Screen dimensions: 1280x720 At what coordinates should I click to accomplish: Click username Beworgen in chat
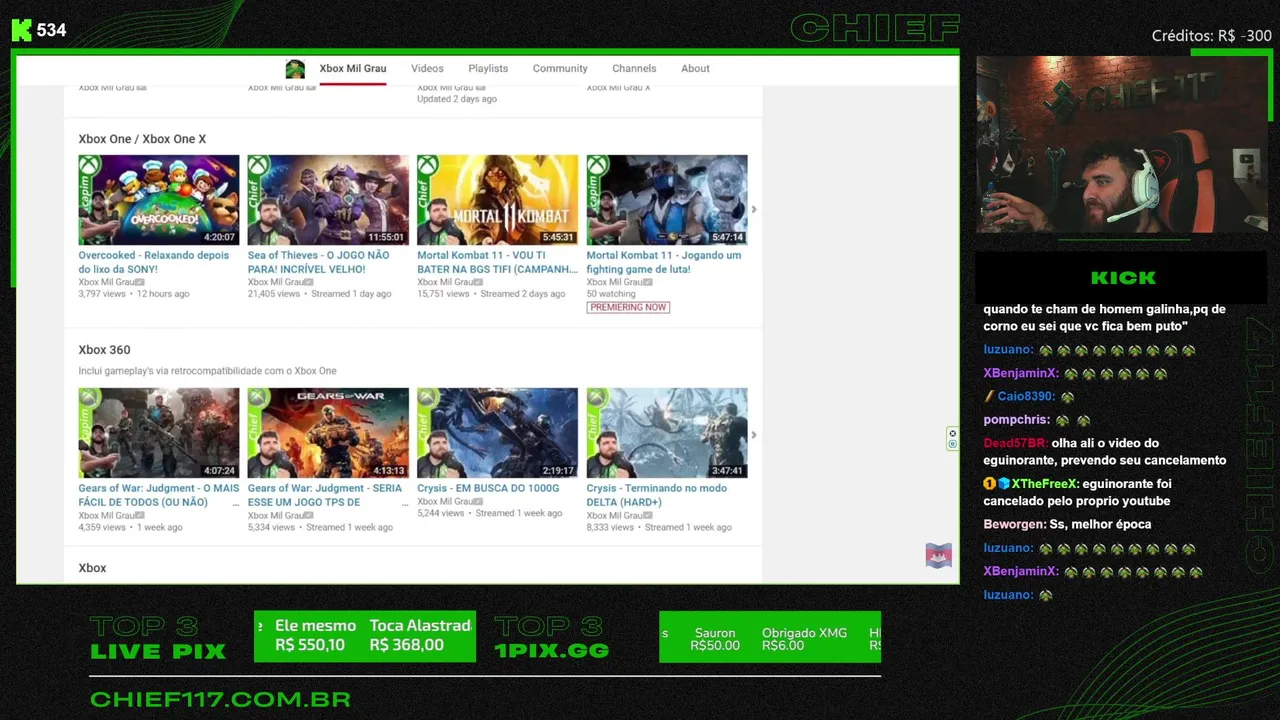(x=1014, y=524)
